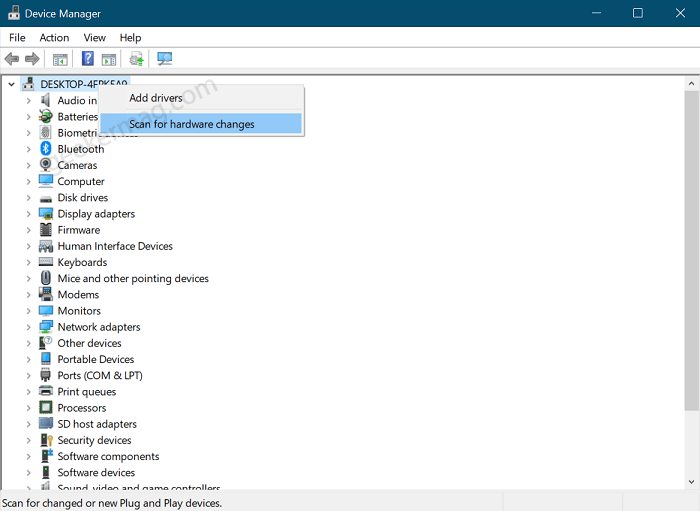Select the Human Interface Devices row
This screenshot has height=511, width=700.
click(115, 246)
